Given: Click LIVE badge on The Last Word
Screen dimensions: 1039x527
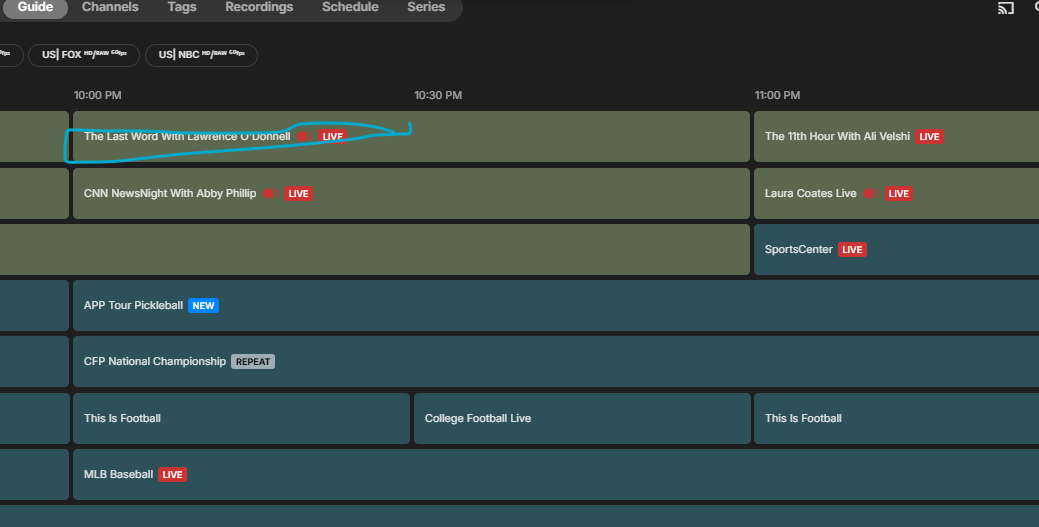Looking at the screenshot, I should (332, 137).
